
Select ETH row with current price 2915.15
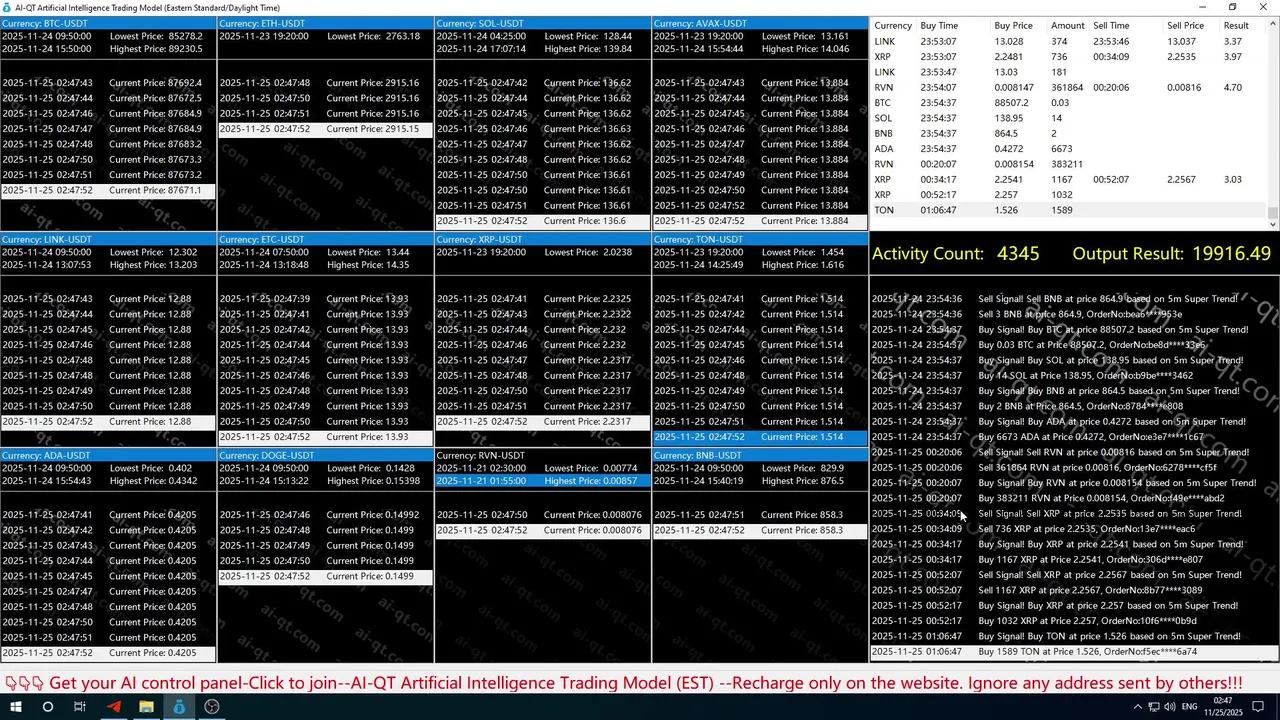[325, 129]
